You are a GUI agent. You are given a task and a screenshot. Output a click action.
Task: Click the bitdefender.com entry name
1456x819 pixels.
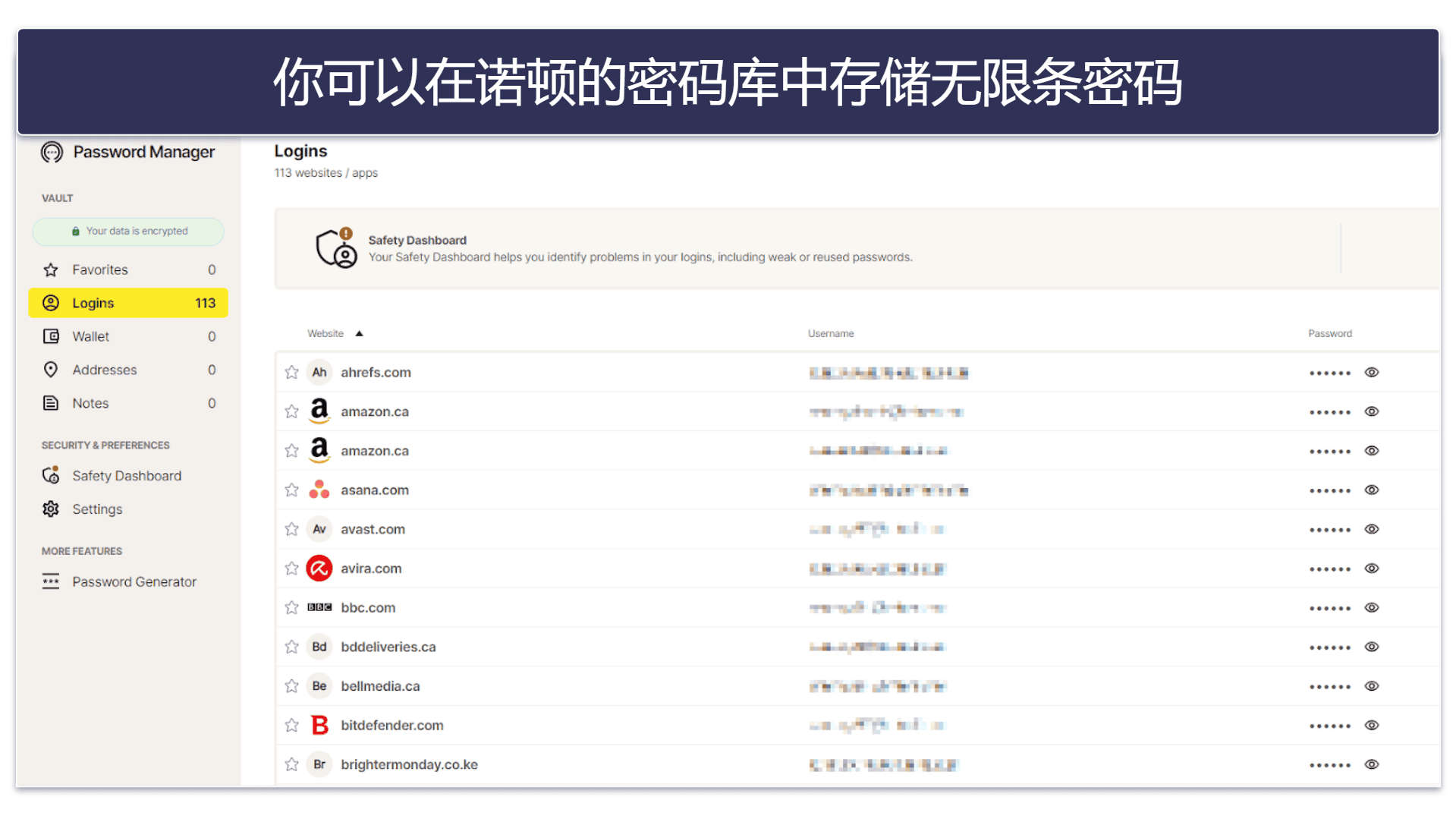coord(392,726)
